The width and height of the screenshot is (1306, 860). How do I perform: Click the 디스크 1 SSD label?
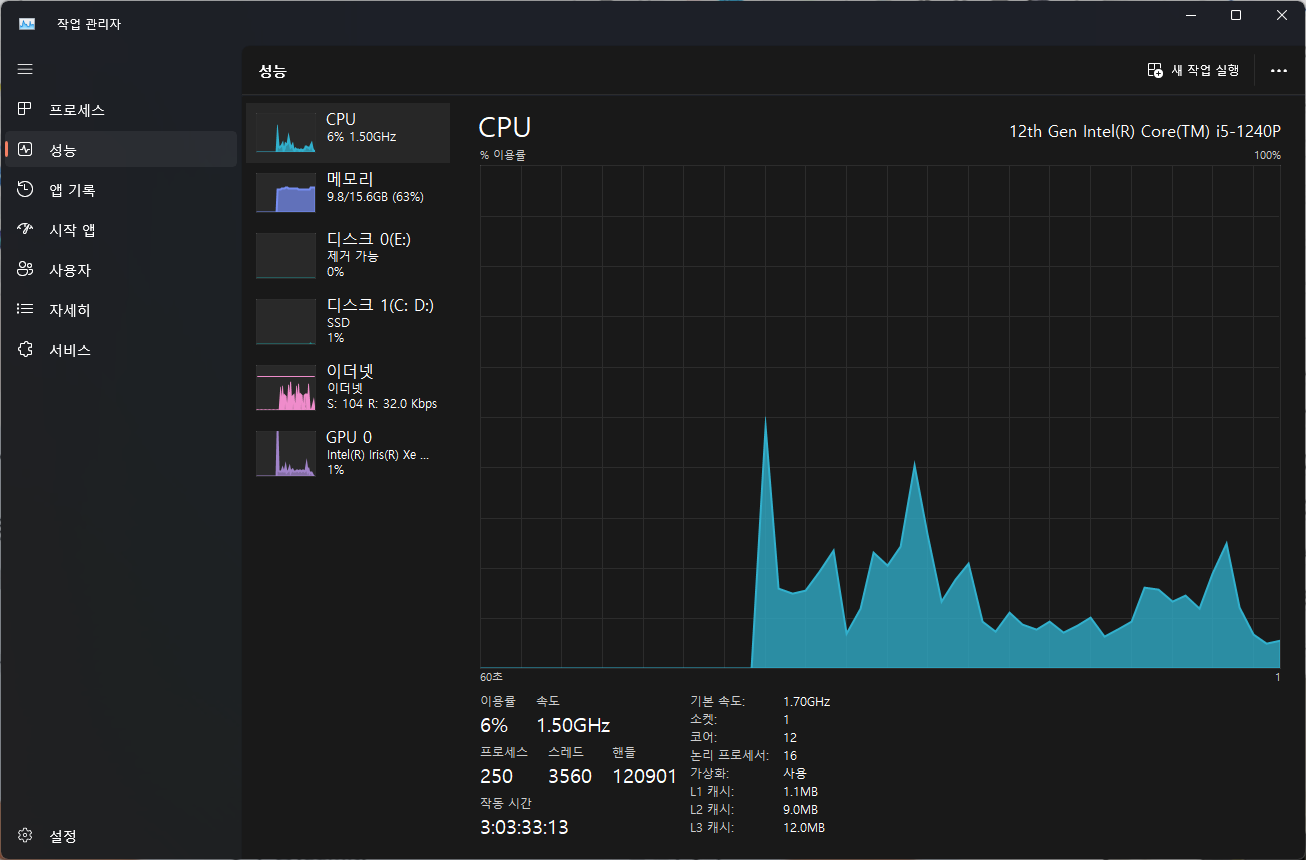pyautogui.click(x=337, y=323)
